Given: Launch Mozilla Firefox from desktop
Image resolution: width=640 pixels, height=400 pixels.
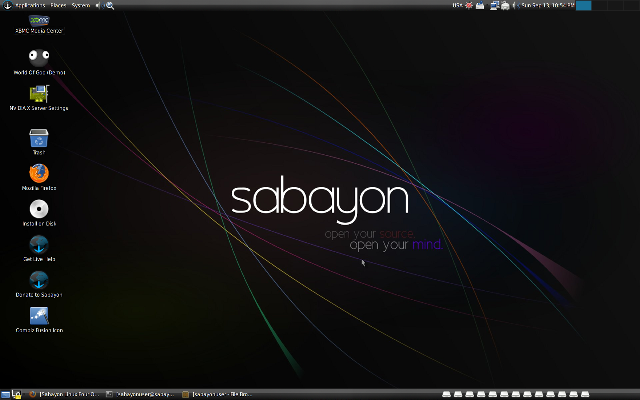Looking at the screenshot, I should click(x=39, y=173).
